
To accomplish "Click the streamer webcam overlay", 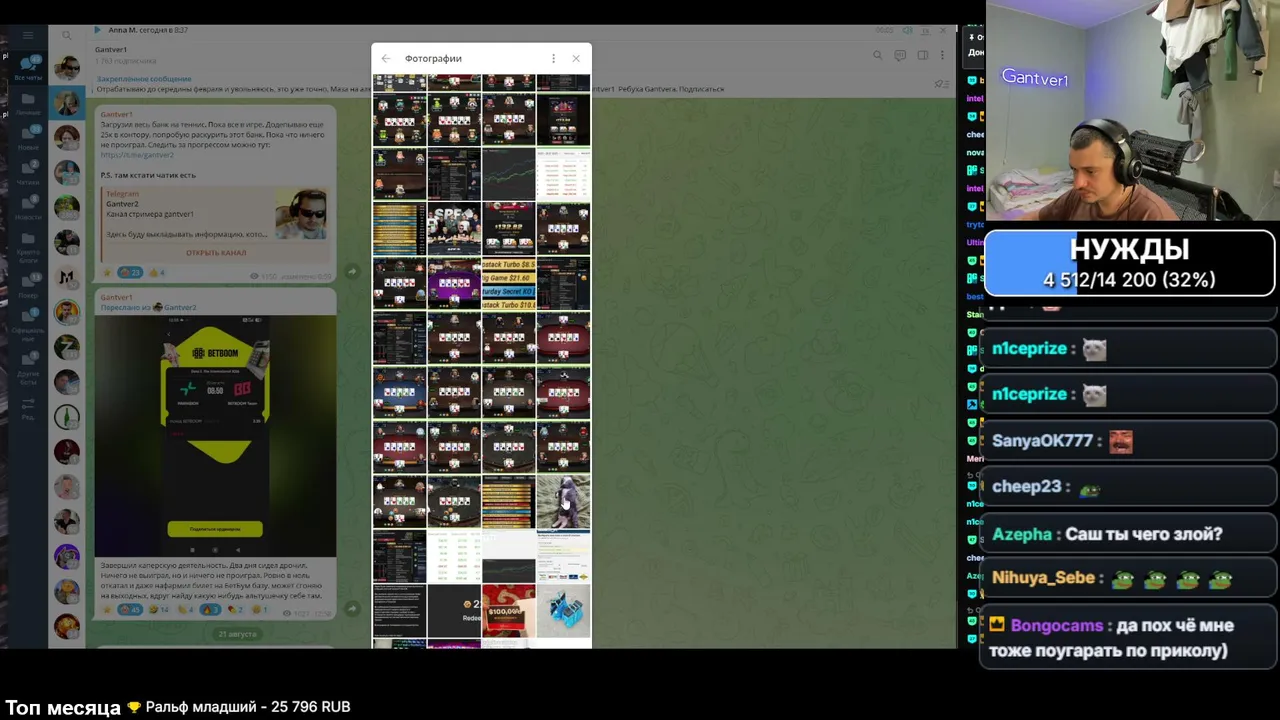I will pyautogui.click(x=1132, y=110).
